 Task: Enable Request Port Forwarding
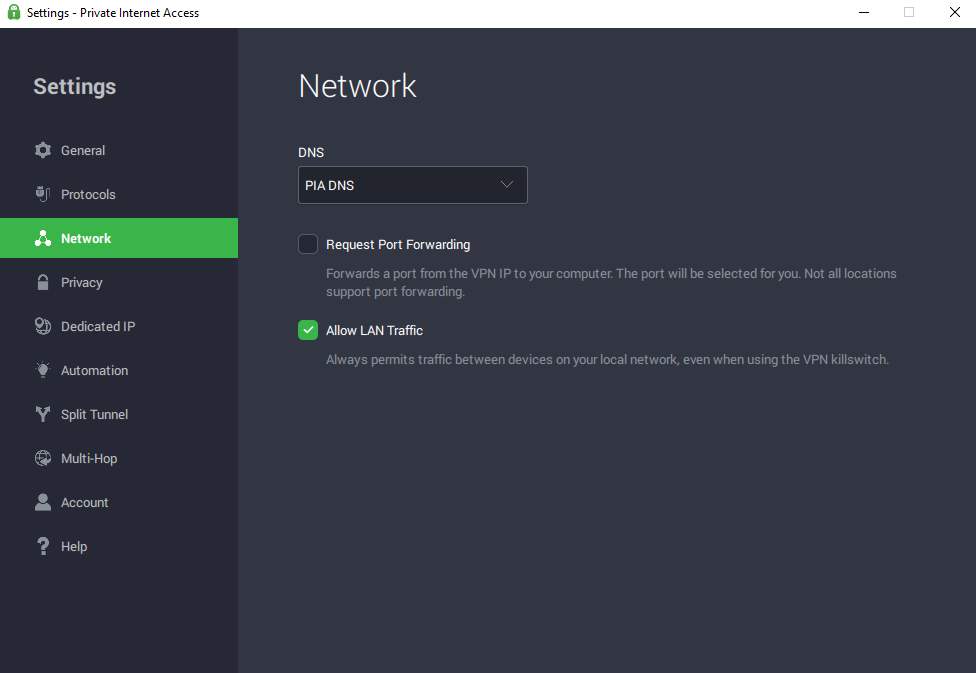click(307, 244)
